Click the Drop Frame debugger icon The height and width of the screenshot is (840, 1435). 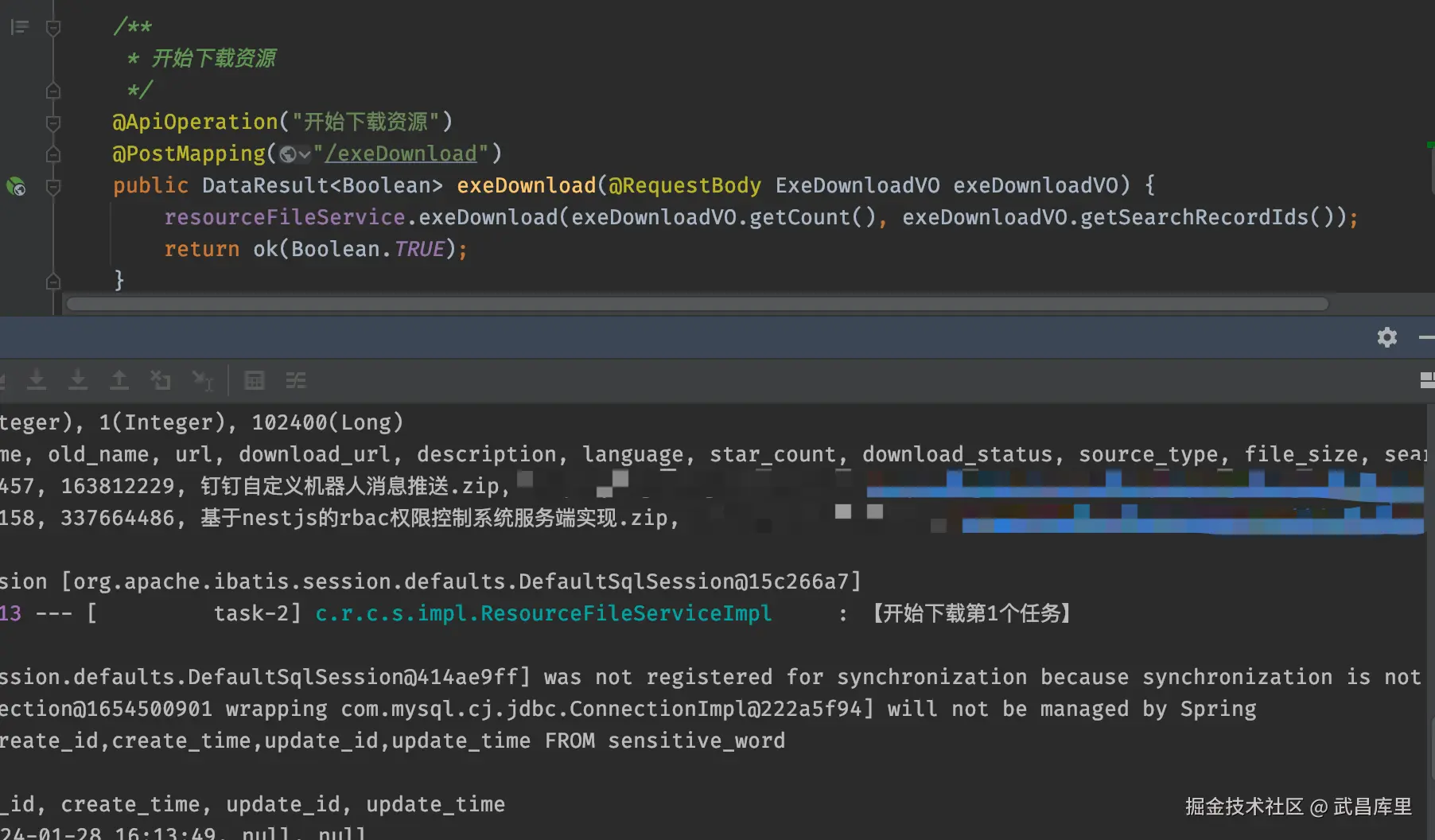tap(161, 380)
